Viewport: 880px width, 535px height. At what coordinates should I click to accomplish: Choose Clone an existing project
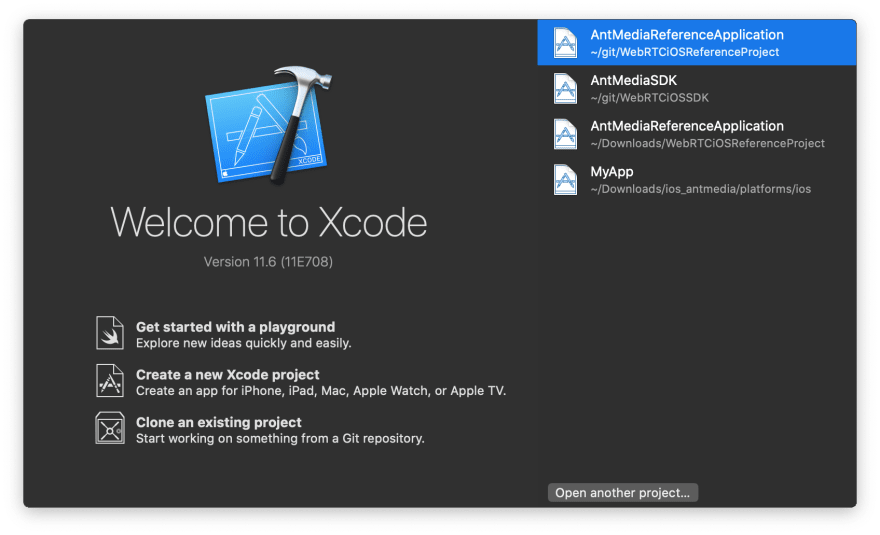(x=260, y=429)
